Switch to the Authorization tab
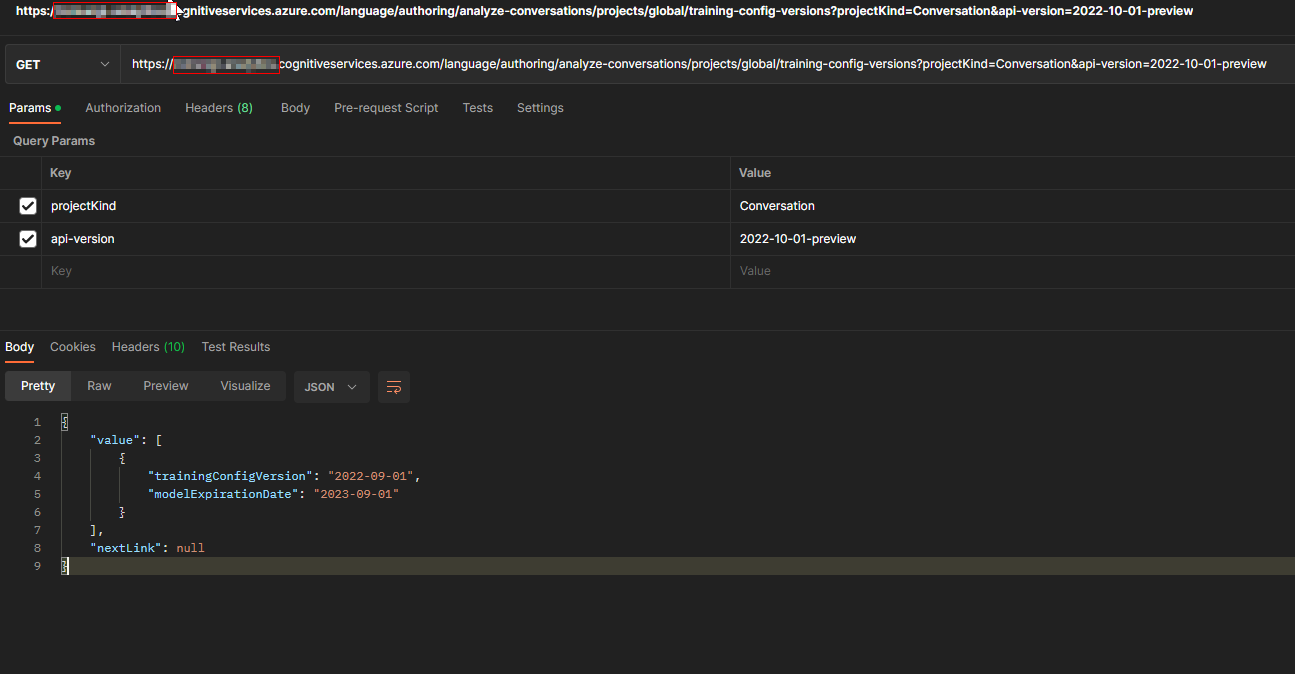The height and width of the screenshot is (674, 1295). pos(123,107)
